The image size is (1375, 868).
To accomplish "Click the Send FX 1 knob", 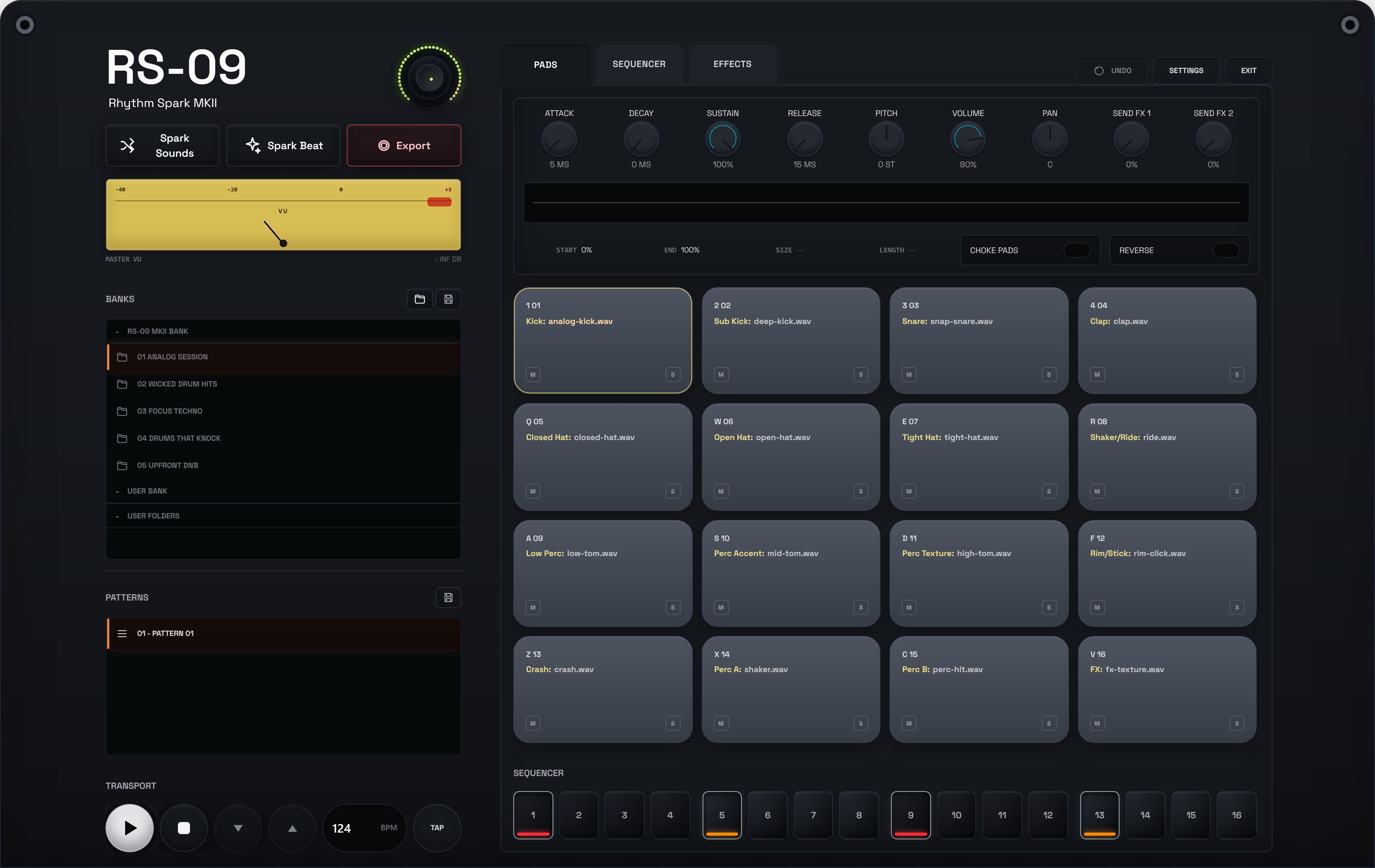I will pyautogui.click(x=1131, y=139).
